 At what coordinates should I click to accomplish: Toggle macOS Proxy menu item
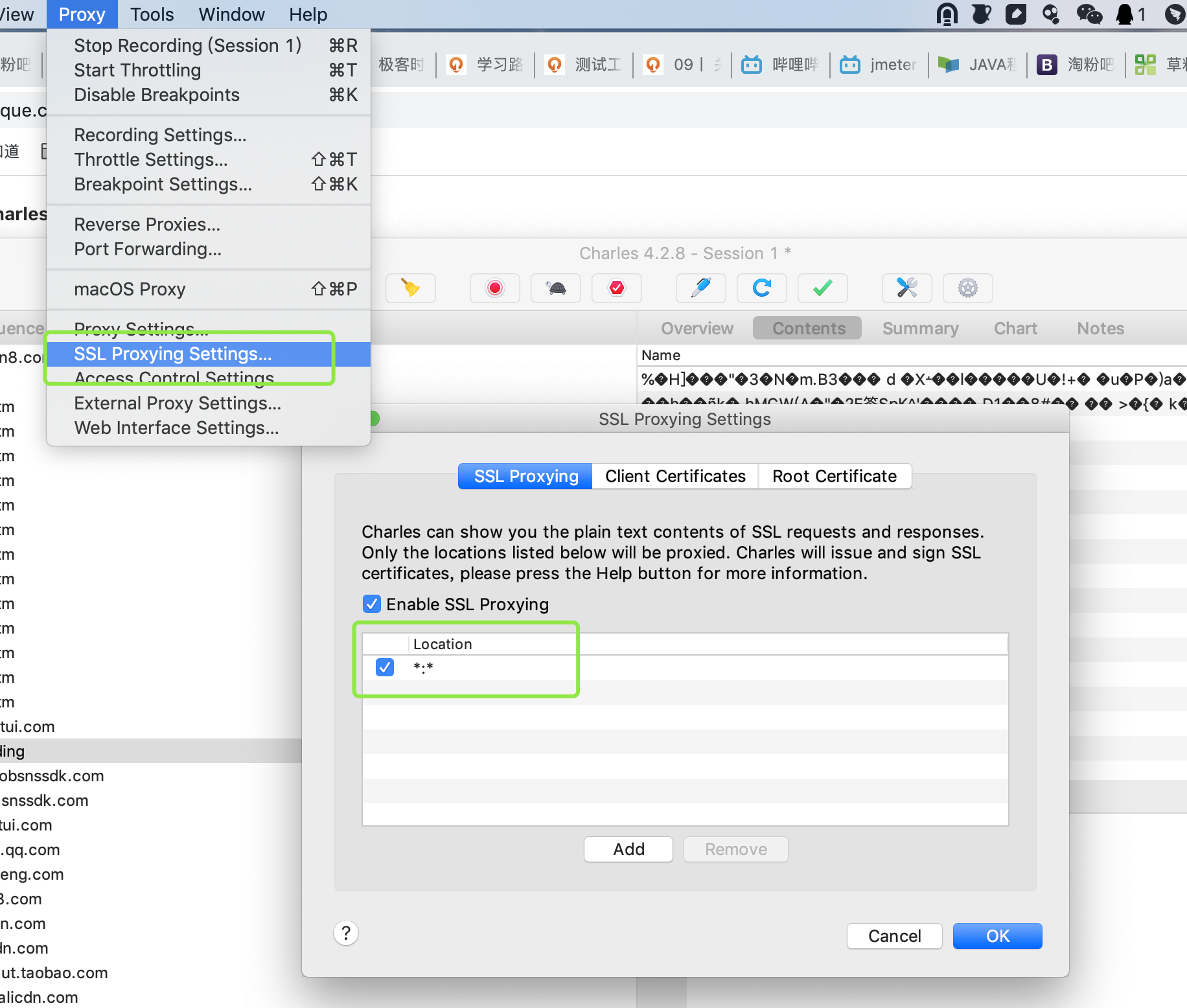click(209, 289)
